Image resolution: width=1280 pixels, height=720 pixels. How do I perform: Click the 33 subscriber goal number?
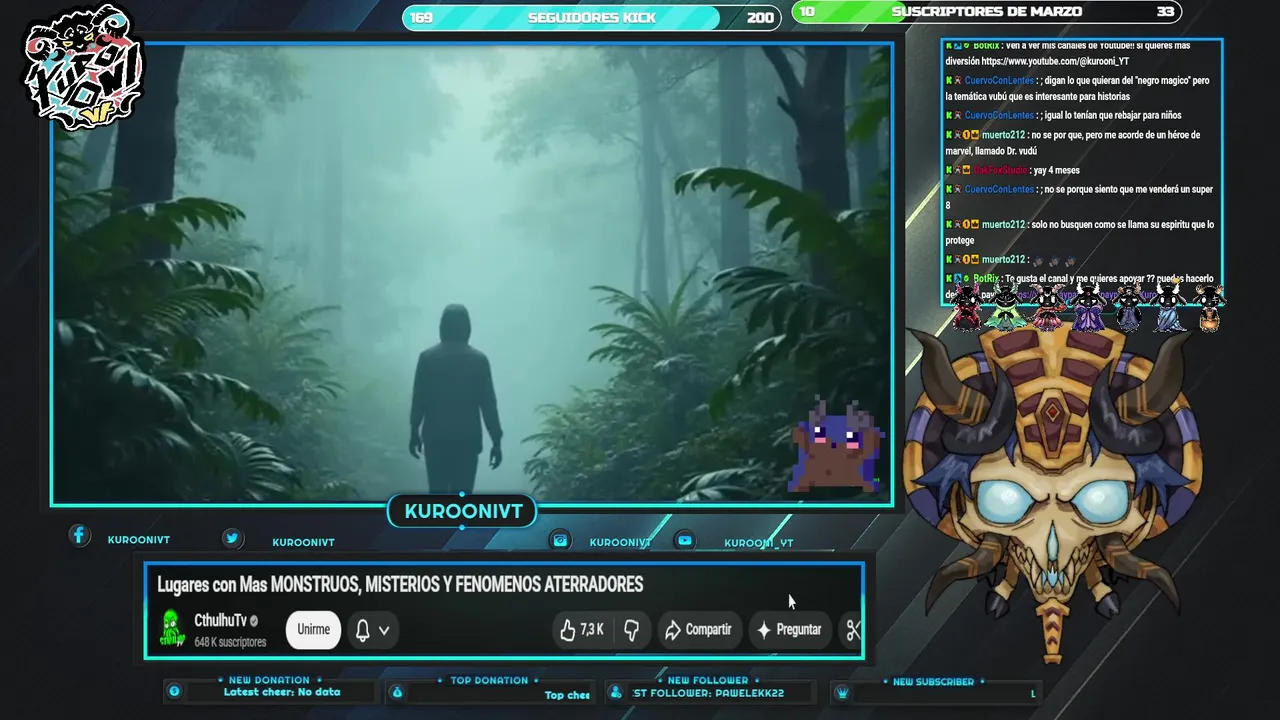coord(1165,12)
